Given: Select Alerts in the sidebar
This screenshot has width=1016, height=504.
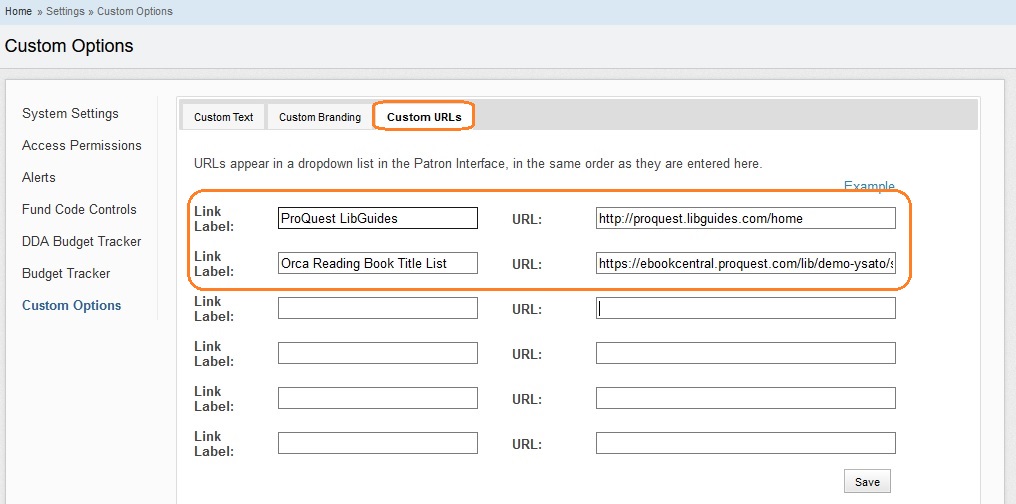Looking at the screenshot, I should click(x=39, y=178).
